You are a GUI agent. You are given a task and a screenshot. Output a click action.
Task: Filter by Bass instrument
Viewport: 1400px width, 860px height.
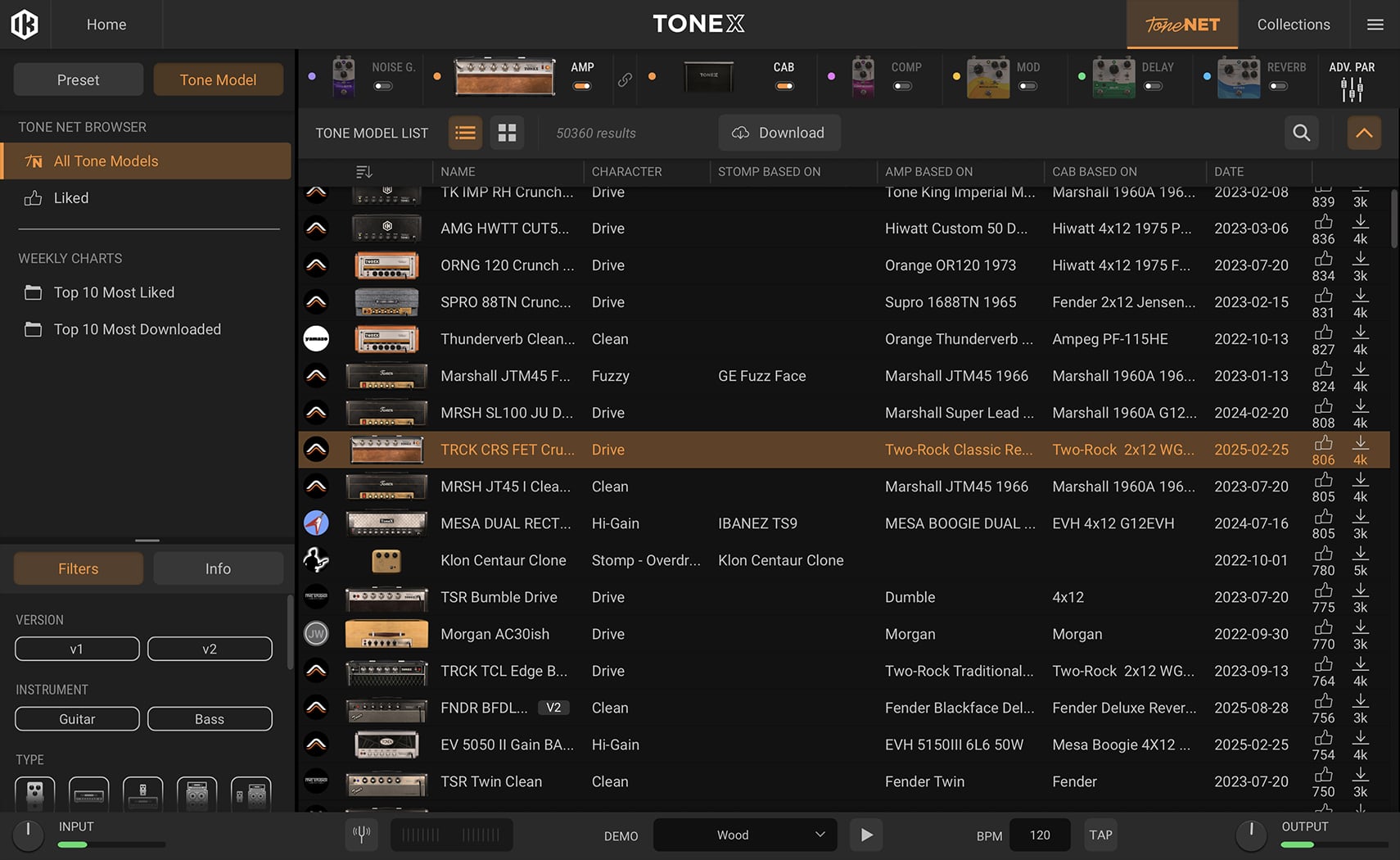tap(210, 718)
